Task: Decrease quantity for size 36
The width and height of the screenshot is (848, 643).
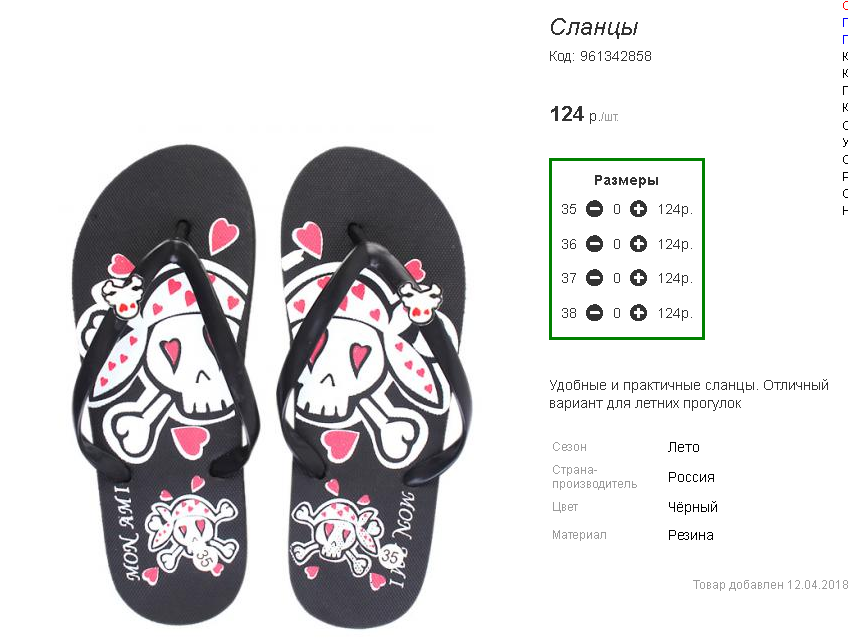Action: 594,244
